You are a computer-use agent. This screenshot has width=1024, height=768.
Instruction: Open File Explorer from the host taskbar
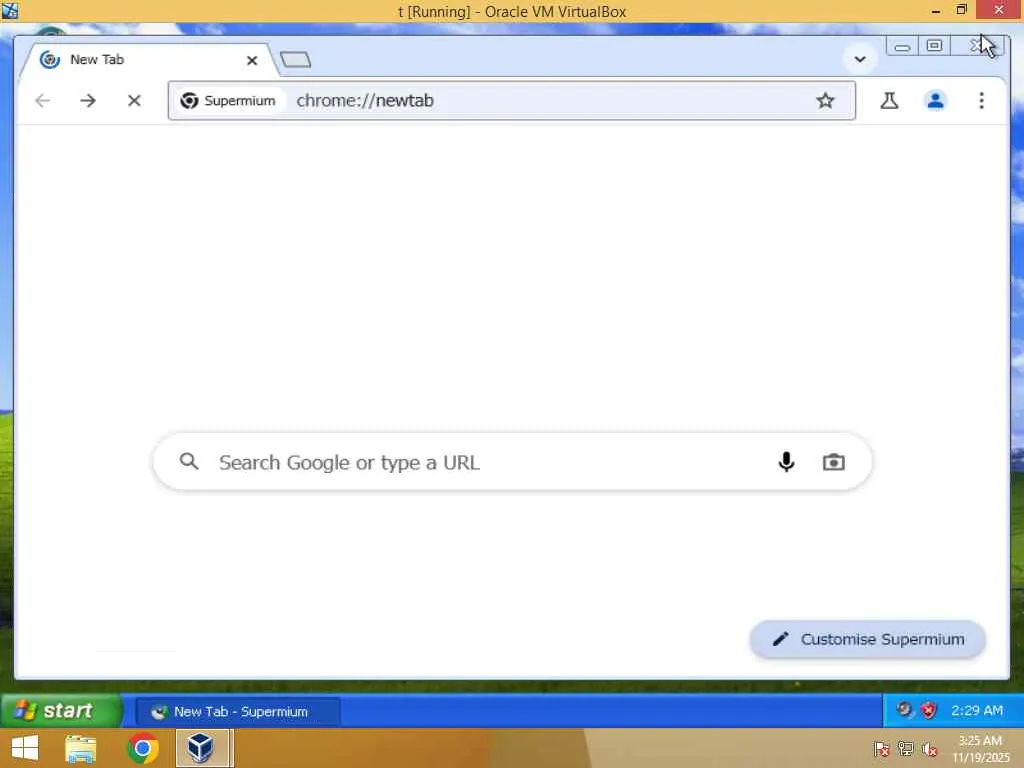click(81, 748)
